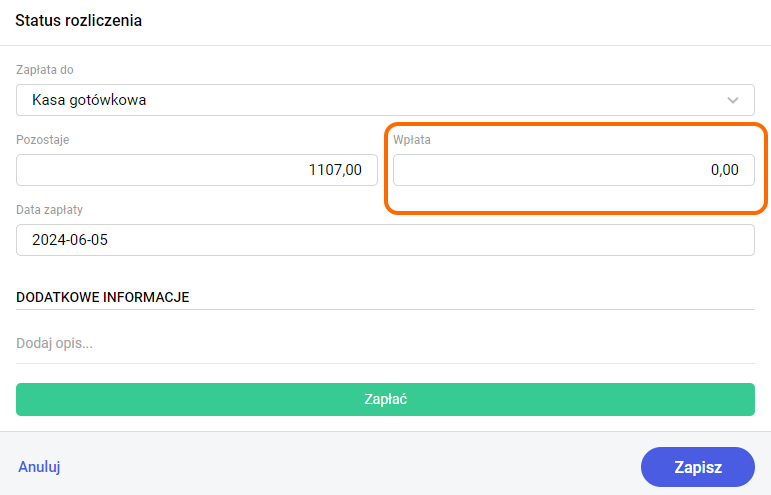The image size is (771, 495).
Task: Click the Status rozliczenia dialog title
Action: (x=78, y=21)
